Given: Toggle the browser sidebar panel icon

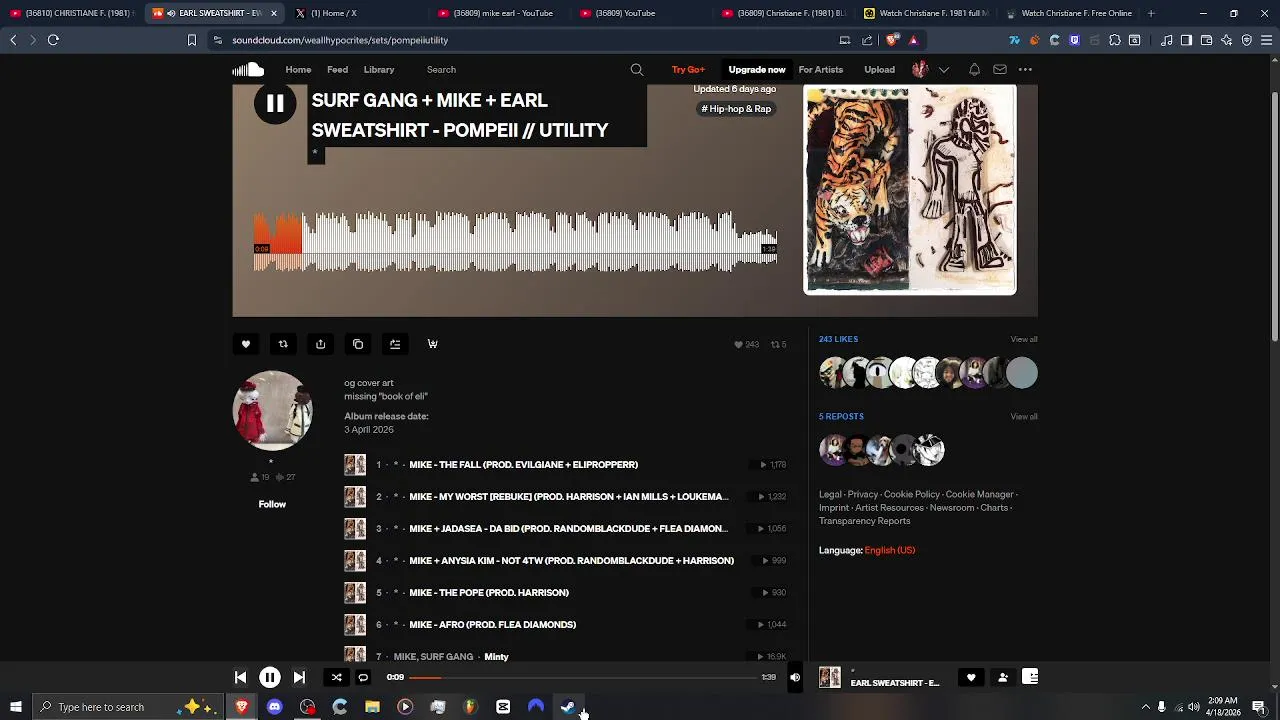Looking at the screenshot, I should coord(1186,40).
